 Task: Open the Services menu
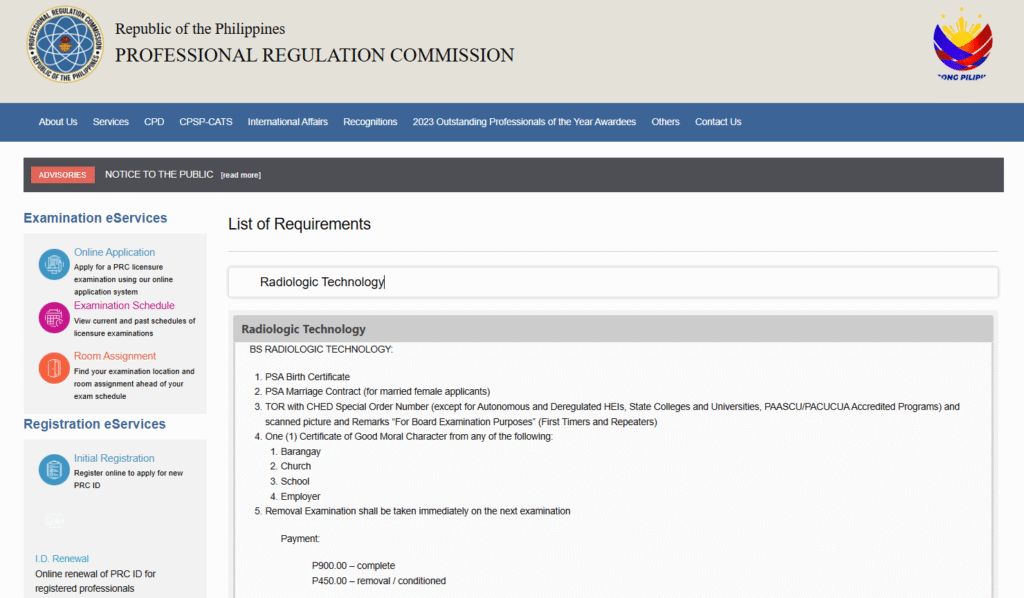pos(110,121)
